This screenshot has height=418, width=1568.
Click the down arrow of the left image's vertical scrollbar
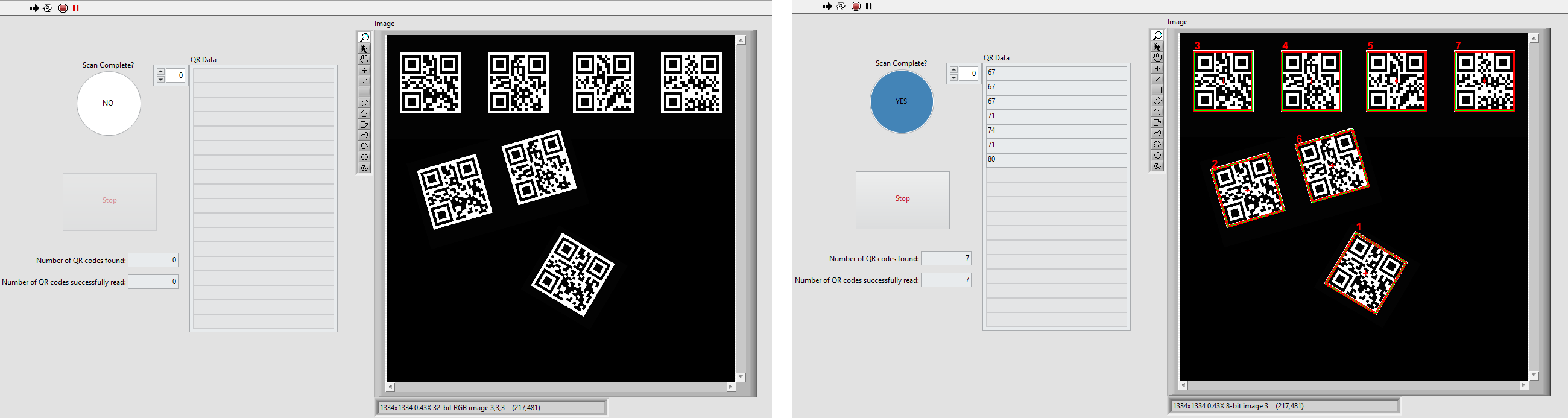(x=741, y=377)
